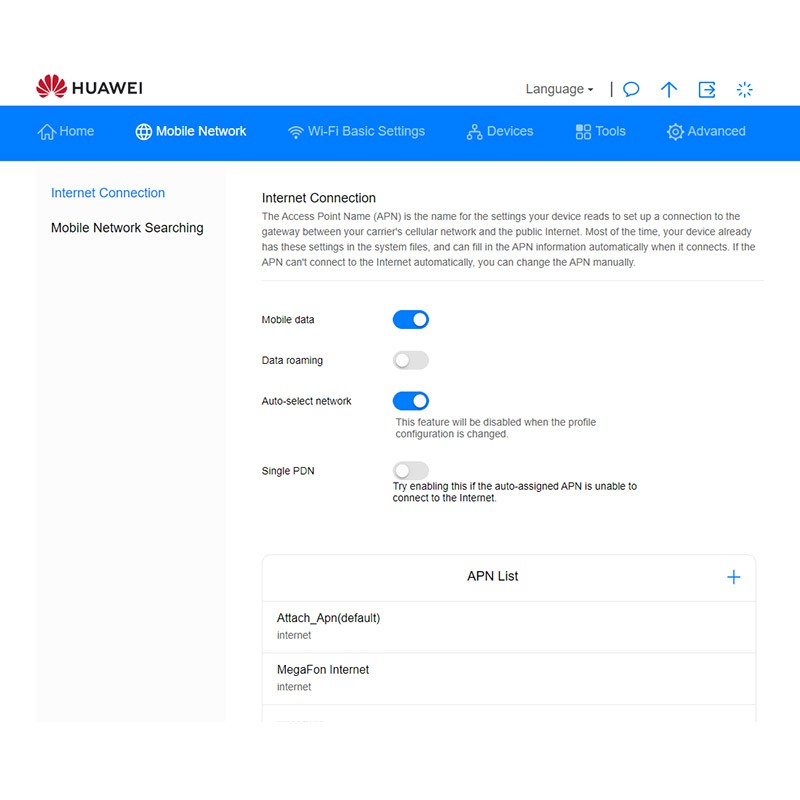The image size is (800, 800).
Task: Enable the Data roaming switch
Action: 410,360
